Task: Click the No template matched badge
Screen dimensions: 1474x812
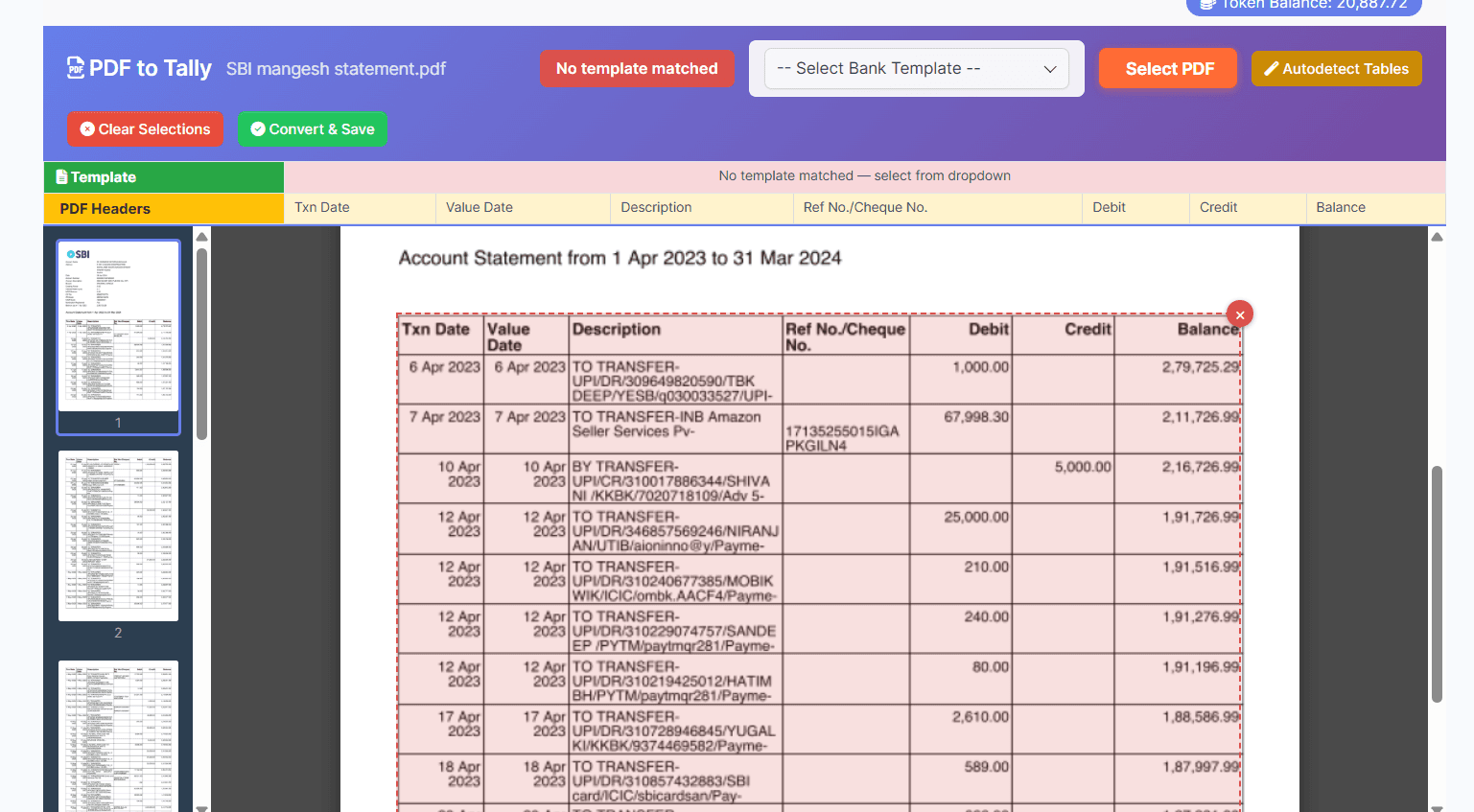Action: coord(637,69)
